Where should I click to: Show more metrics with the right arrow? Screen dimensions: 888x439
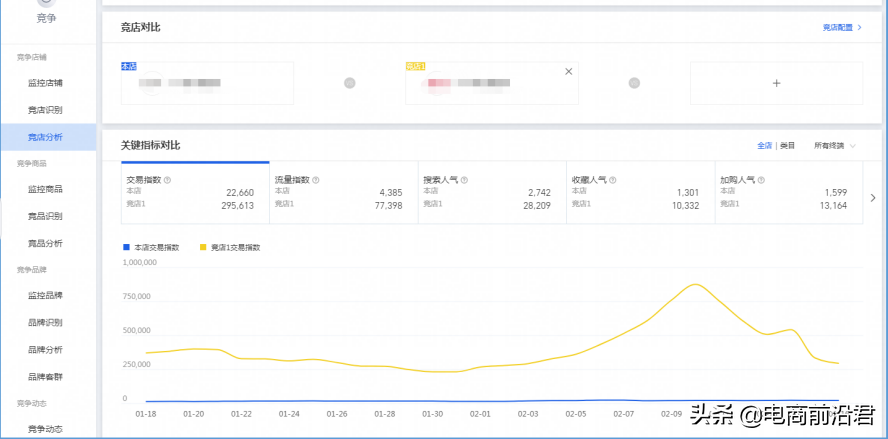coord(873,198)
